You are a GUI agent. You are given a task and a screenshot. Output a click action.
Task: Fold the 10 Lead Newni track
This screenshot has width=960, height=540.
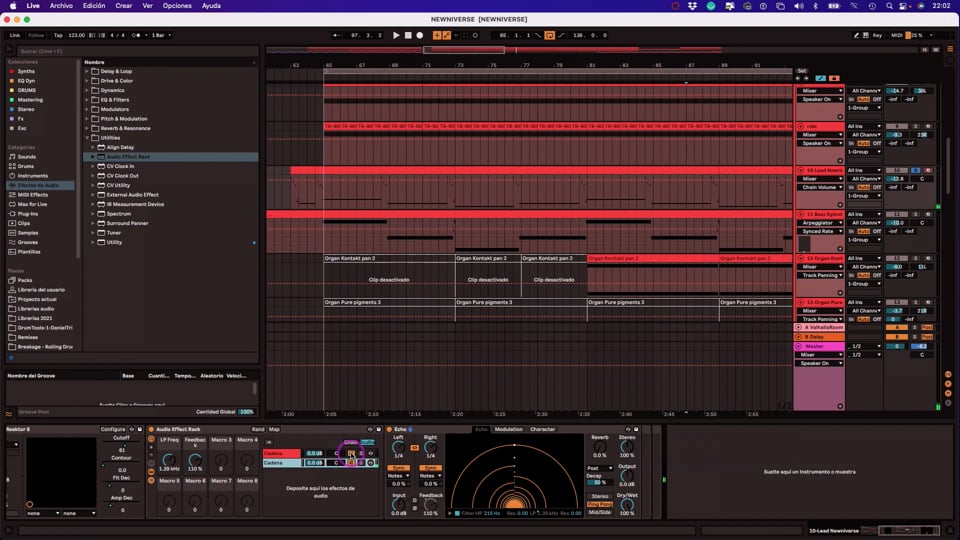click(800, 170)
